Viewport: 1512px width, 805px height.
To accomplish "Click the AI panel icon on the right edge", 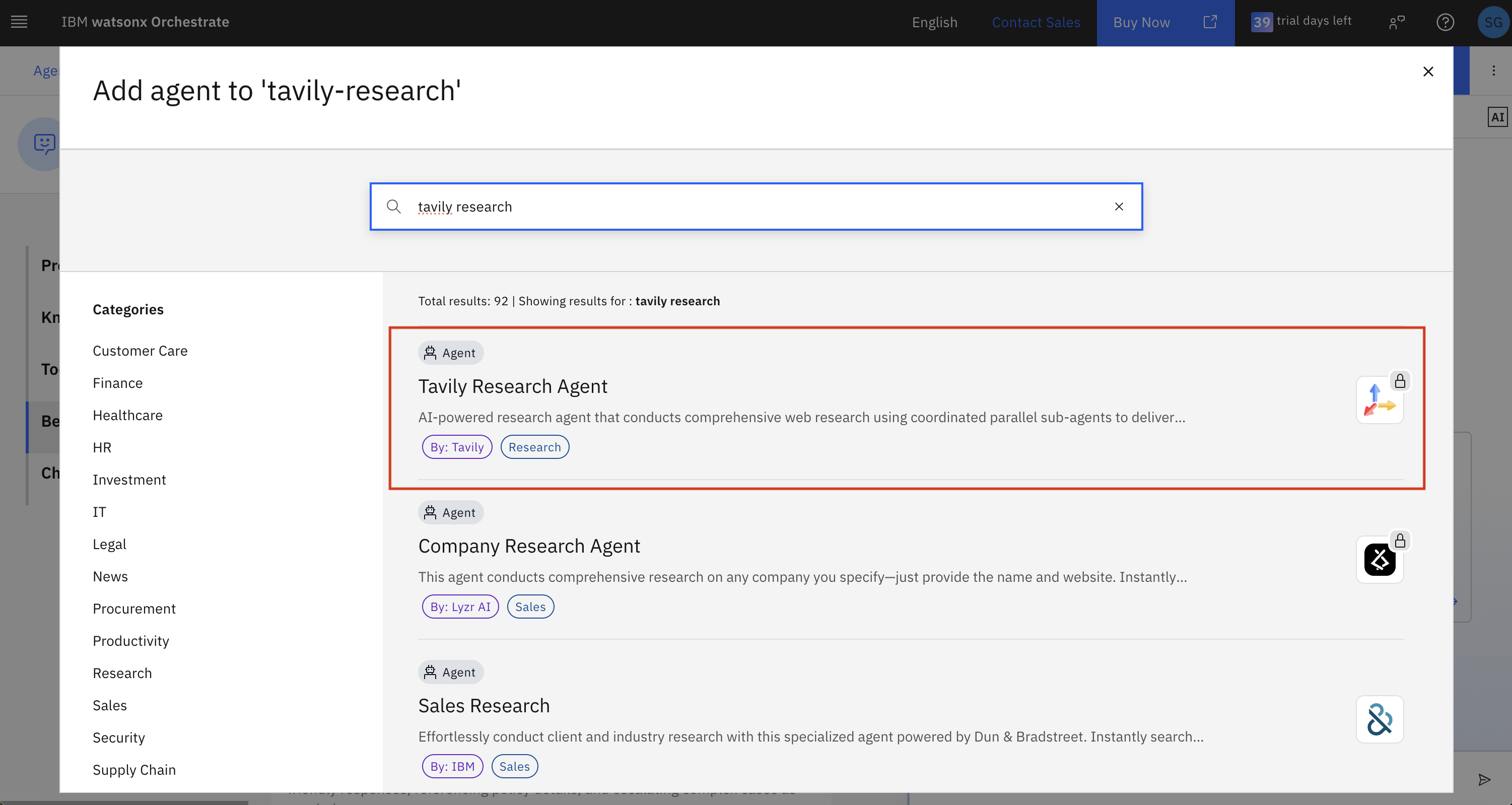I will click(x=1497, y=116).
